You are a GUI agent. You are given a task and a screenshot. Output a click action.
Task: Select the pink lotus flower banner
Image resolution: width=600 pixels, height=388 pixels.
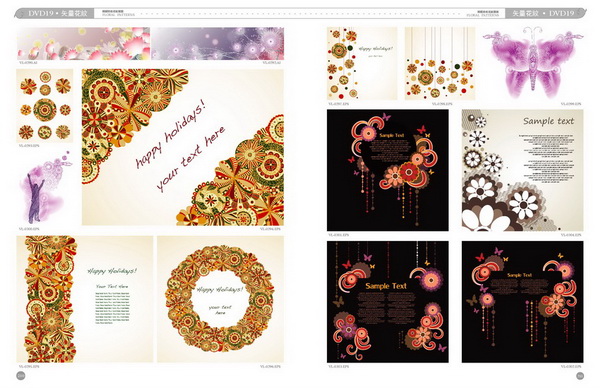84,43
